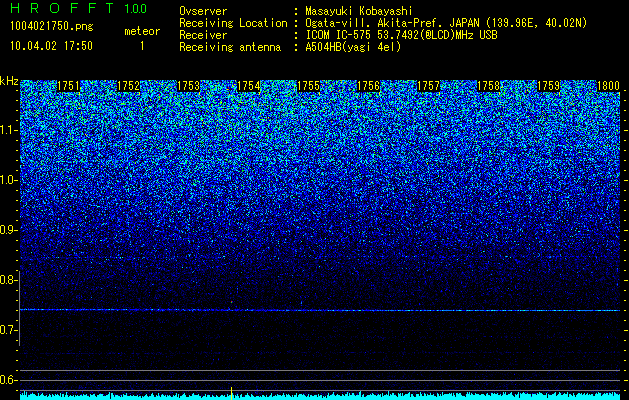Click the red meteor echo dot near 1754
This screenshot has height=400, width=629.
click(231, 302)
